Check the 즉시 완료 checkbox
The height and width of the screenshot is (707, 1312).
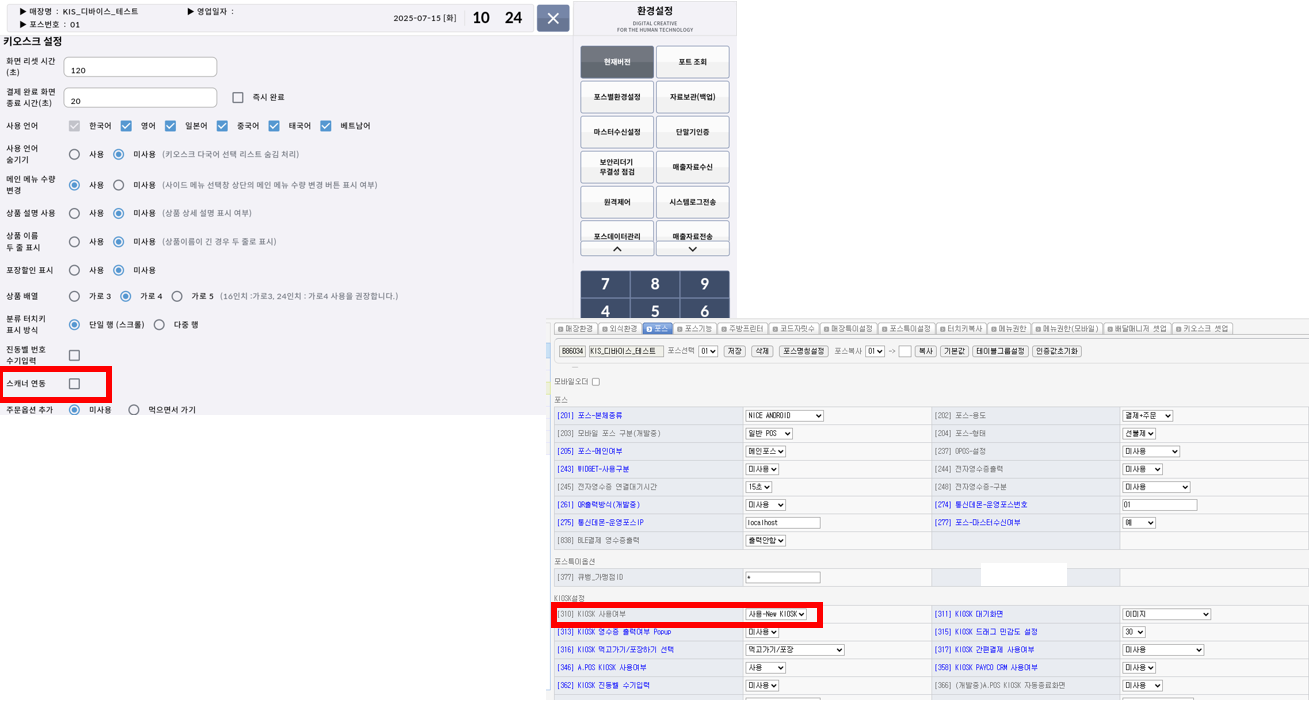(x=238, y=98)
